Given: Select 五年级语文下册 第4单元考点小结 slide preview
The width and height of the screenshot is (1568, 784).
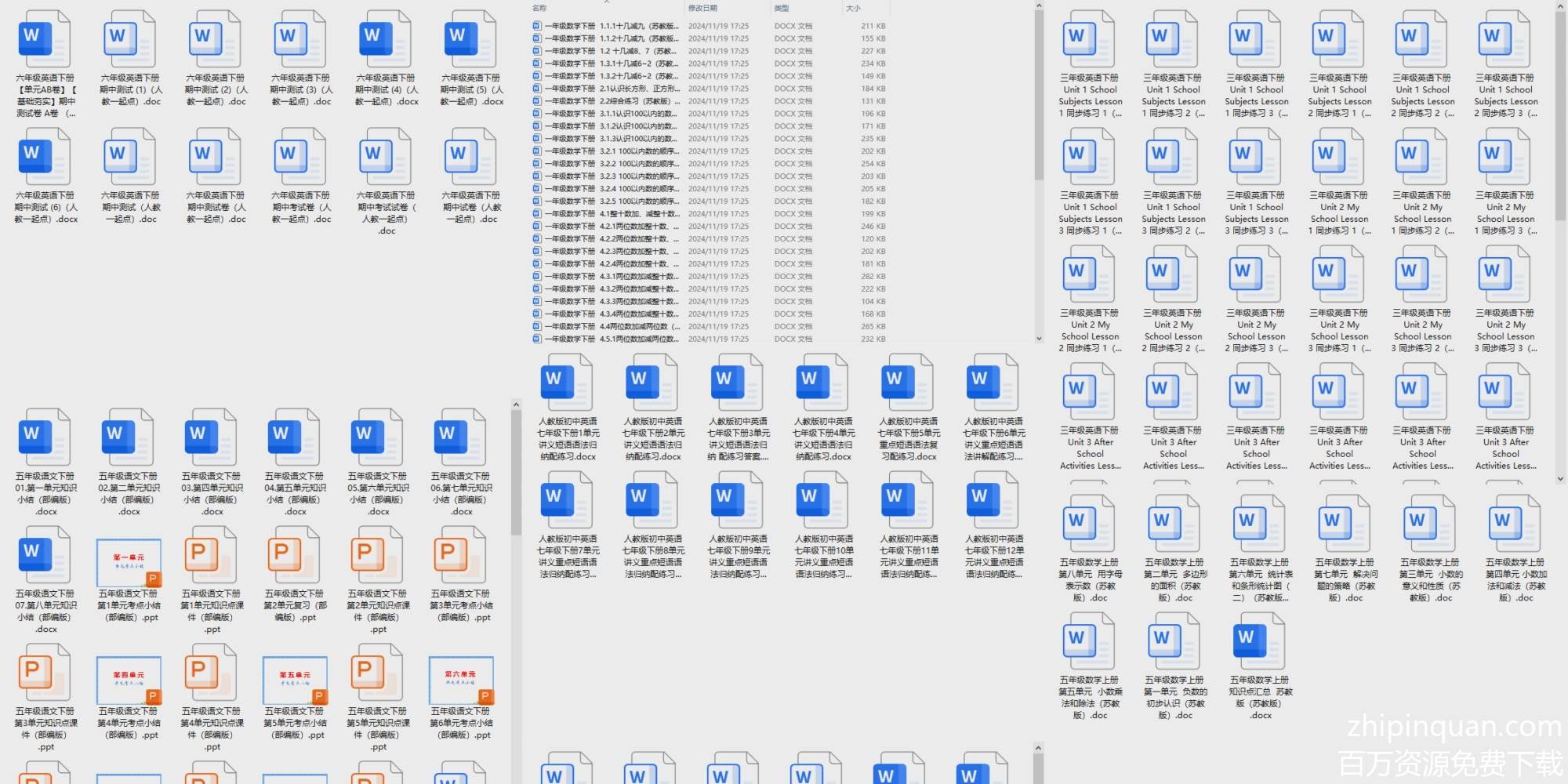Looking at the screenshot, I should point(129,681).
